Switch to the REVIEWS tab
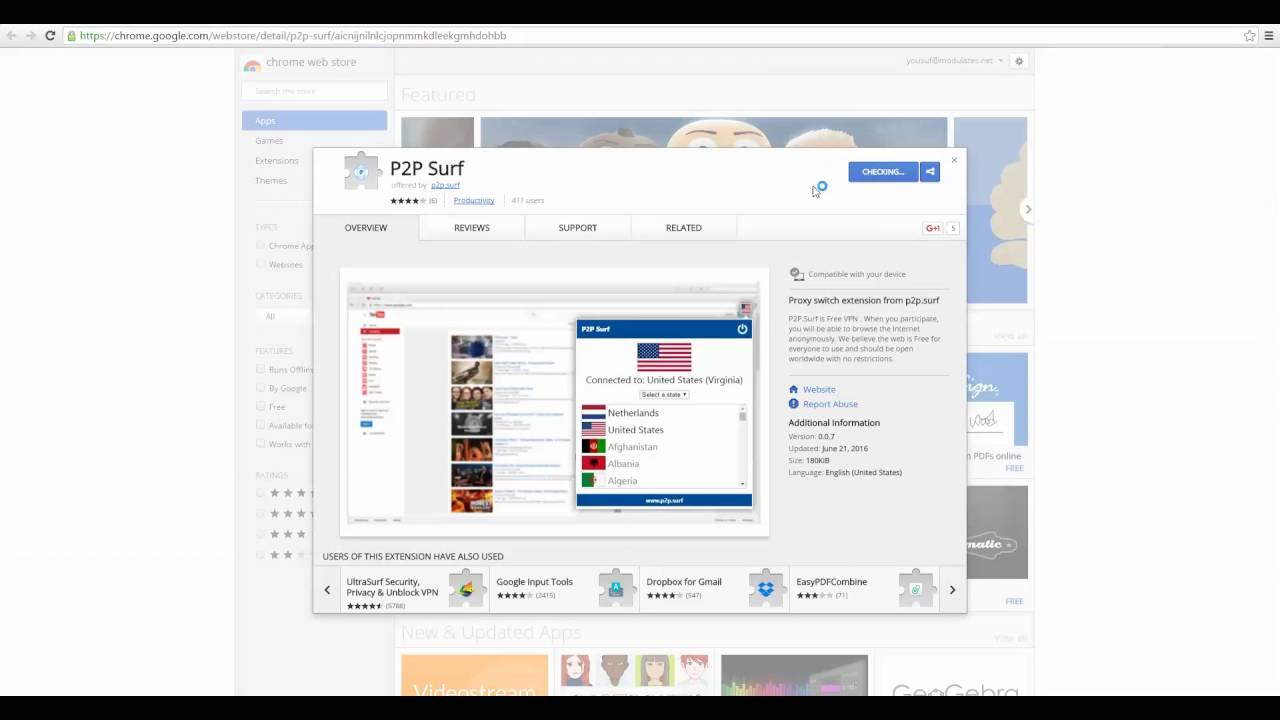The height and width of the screenshot is (720, 1280). tap(472, 228)
